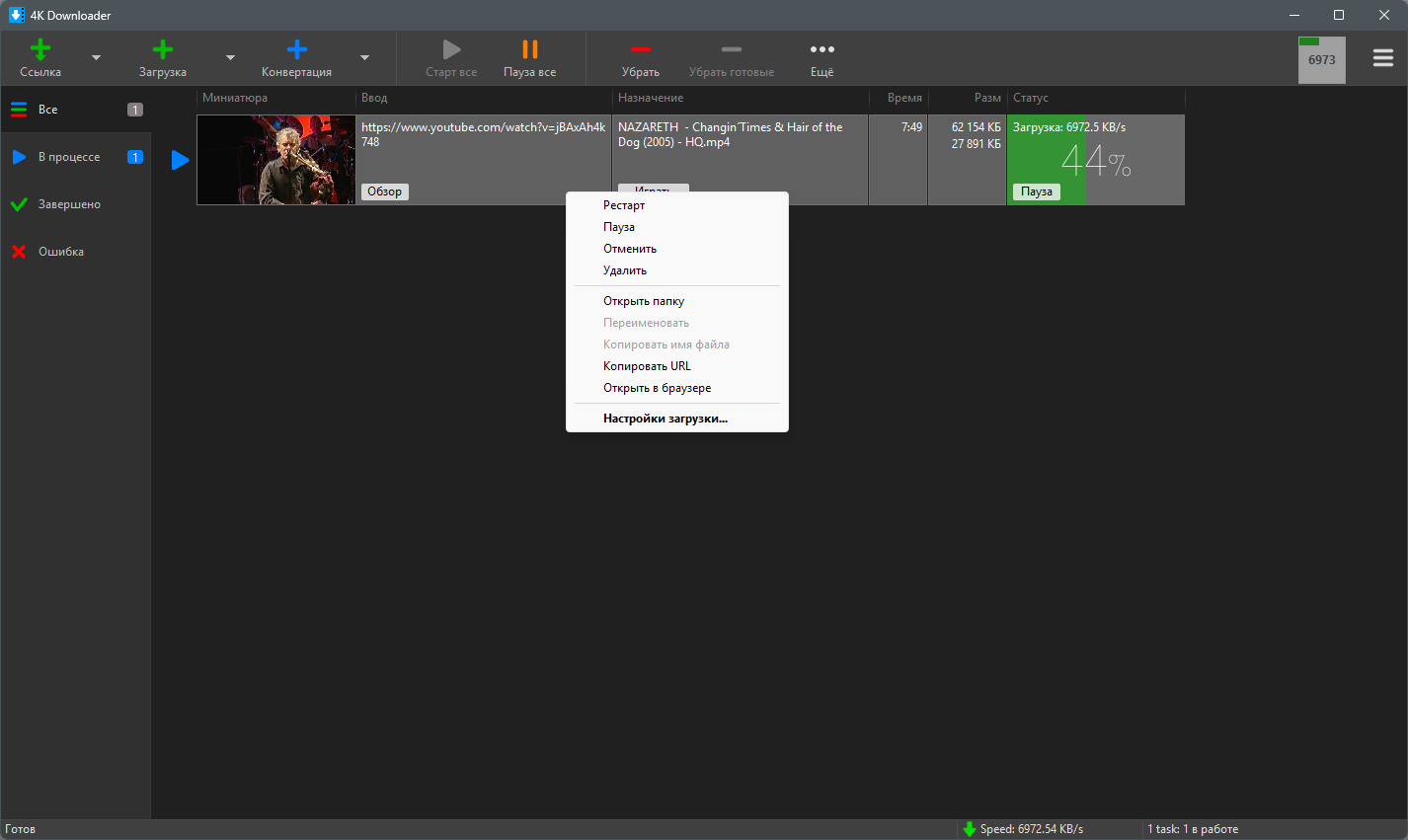Click the blue count badge next to В процессе

tap(135, 157)
